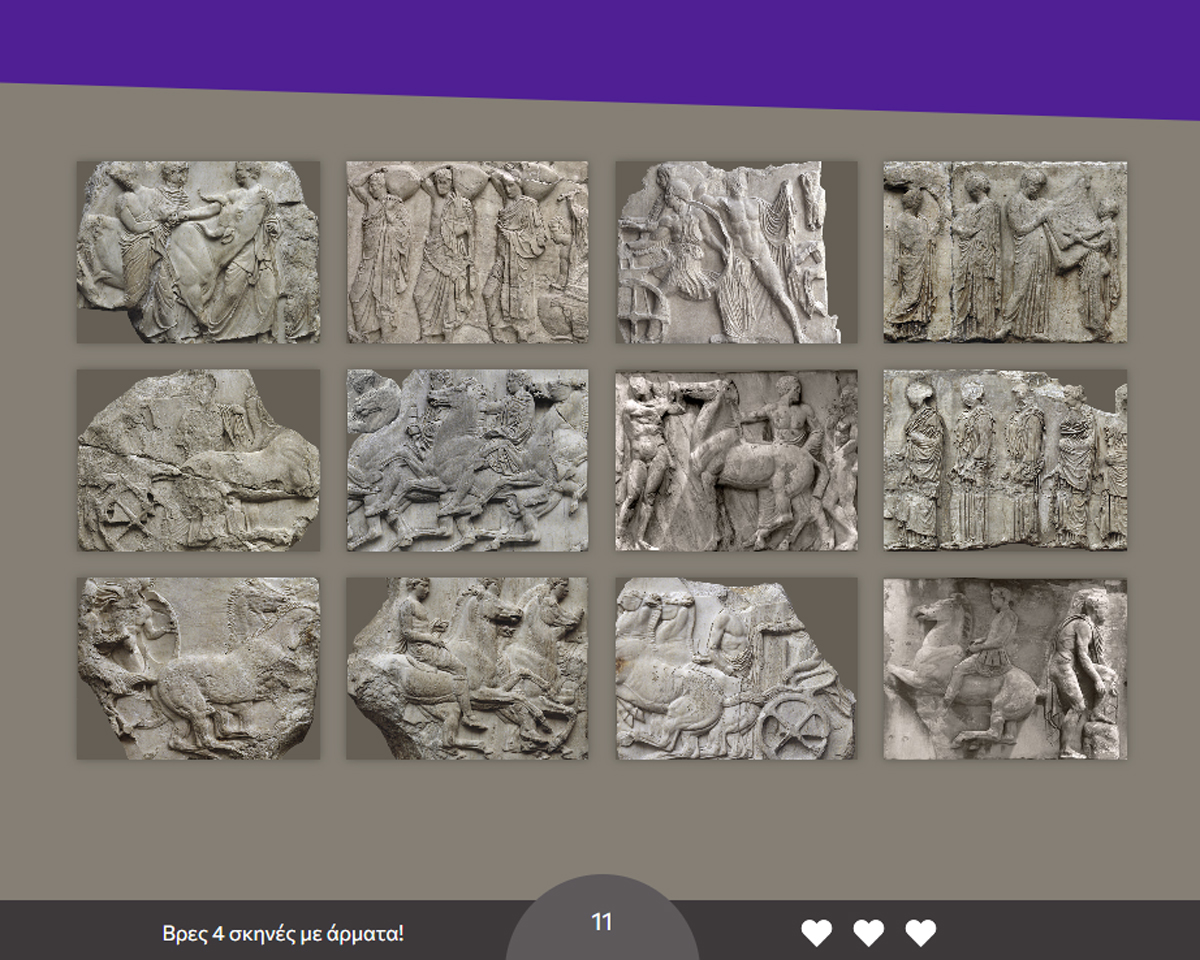Select relief of men leading a bull
This screenshot has height=960, width=1200.
tap(198, 252)
